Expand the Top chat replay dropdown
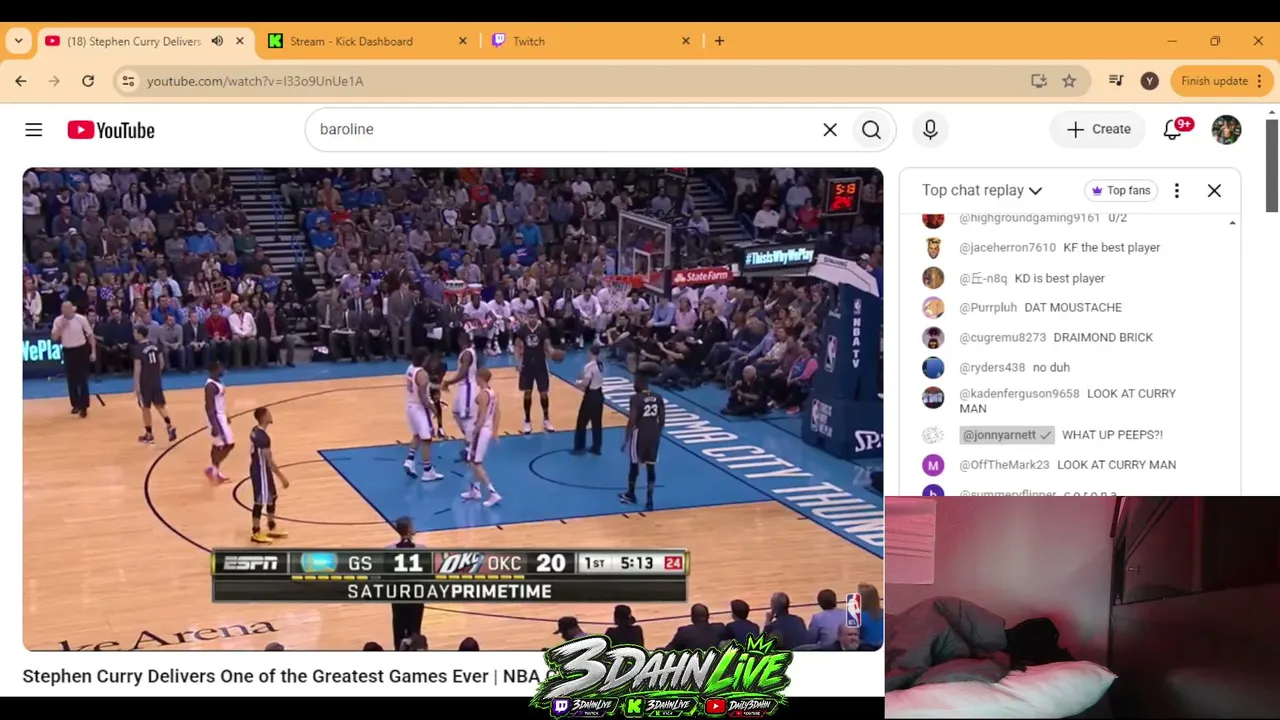The height and width of the screenshot is (720, 1280). 982,190
